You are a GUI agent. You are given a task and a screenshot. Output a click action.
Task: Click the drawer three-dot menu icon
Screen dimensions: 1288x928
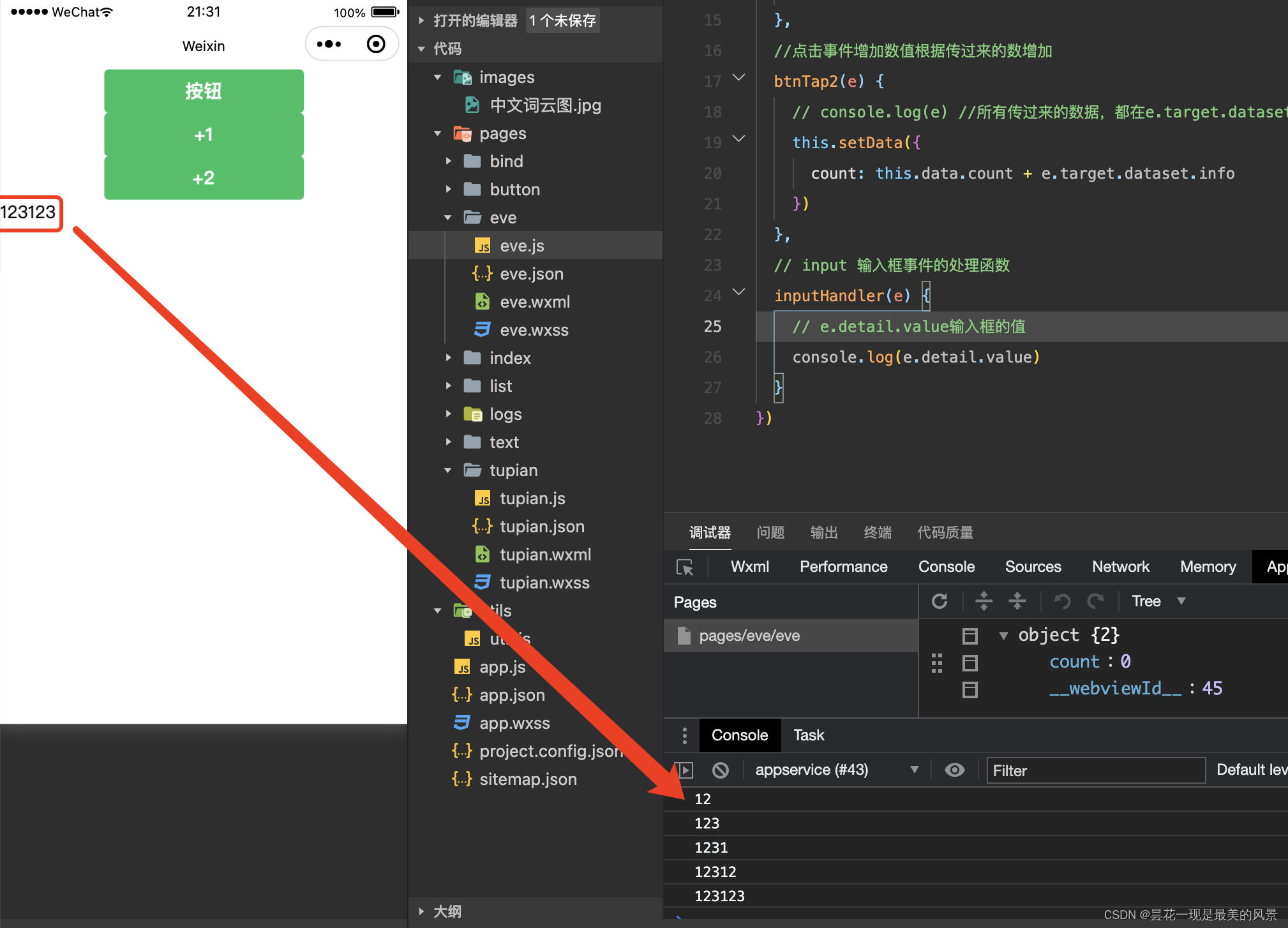click(685, 735)
